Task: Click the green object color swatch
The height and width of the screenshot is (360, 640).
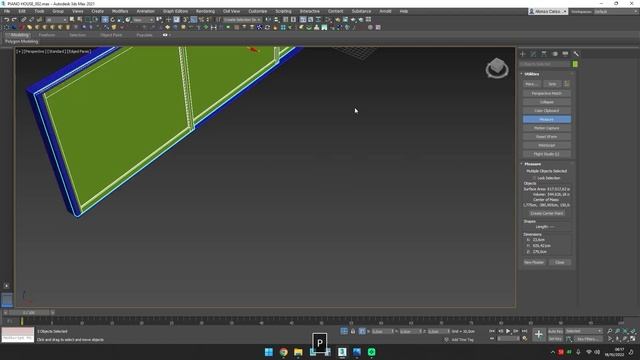Action: click(575, 64)
